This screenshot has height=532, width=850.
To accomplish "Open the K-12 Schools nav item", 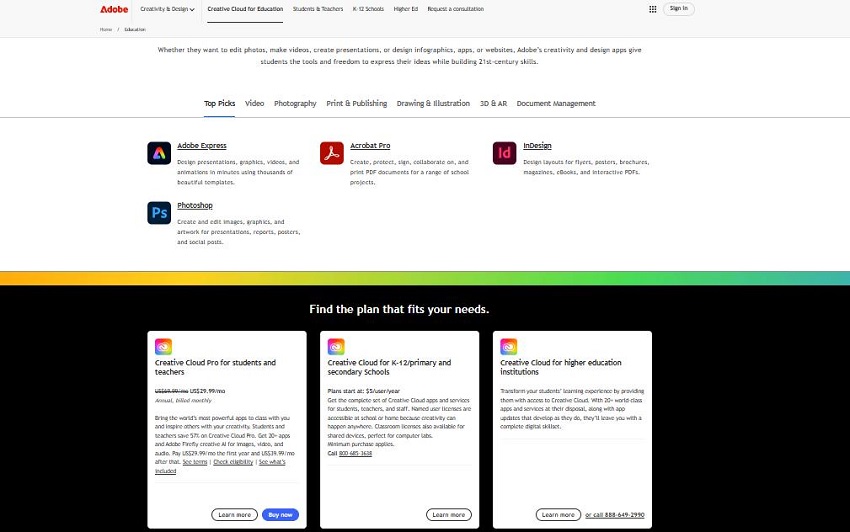I will pos(368,9).
